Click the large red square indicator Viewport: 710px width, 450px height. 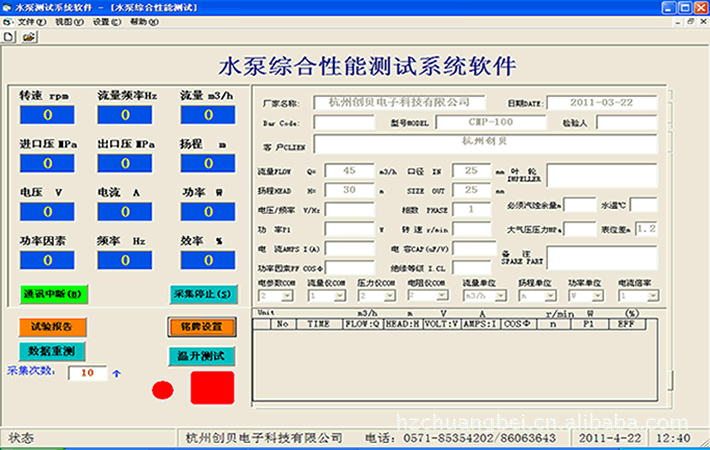pyautogui.click(x=211, y=387)
